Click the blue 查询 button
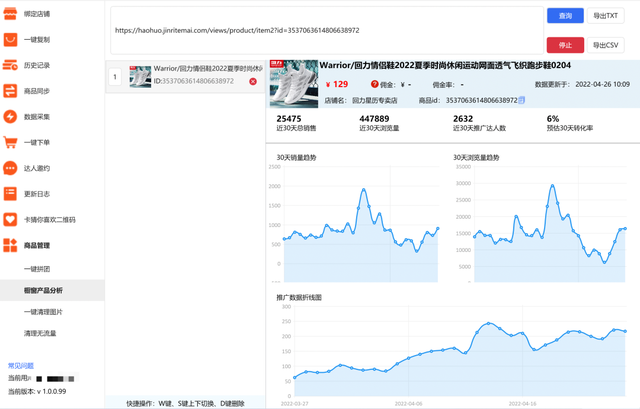640x409 pixels. point(565,16)
